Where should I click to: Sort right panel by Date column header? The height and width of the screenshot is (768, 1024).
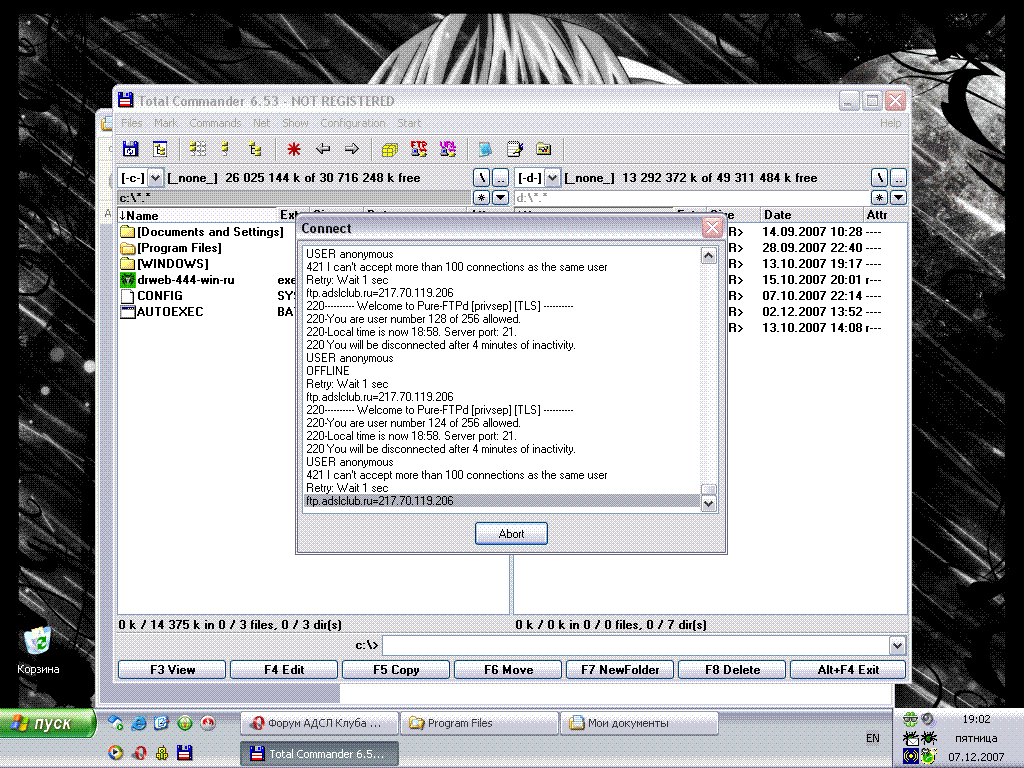(x=812, y=215)
